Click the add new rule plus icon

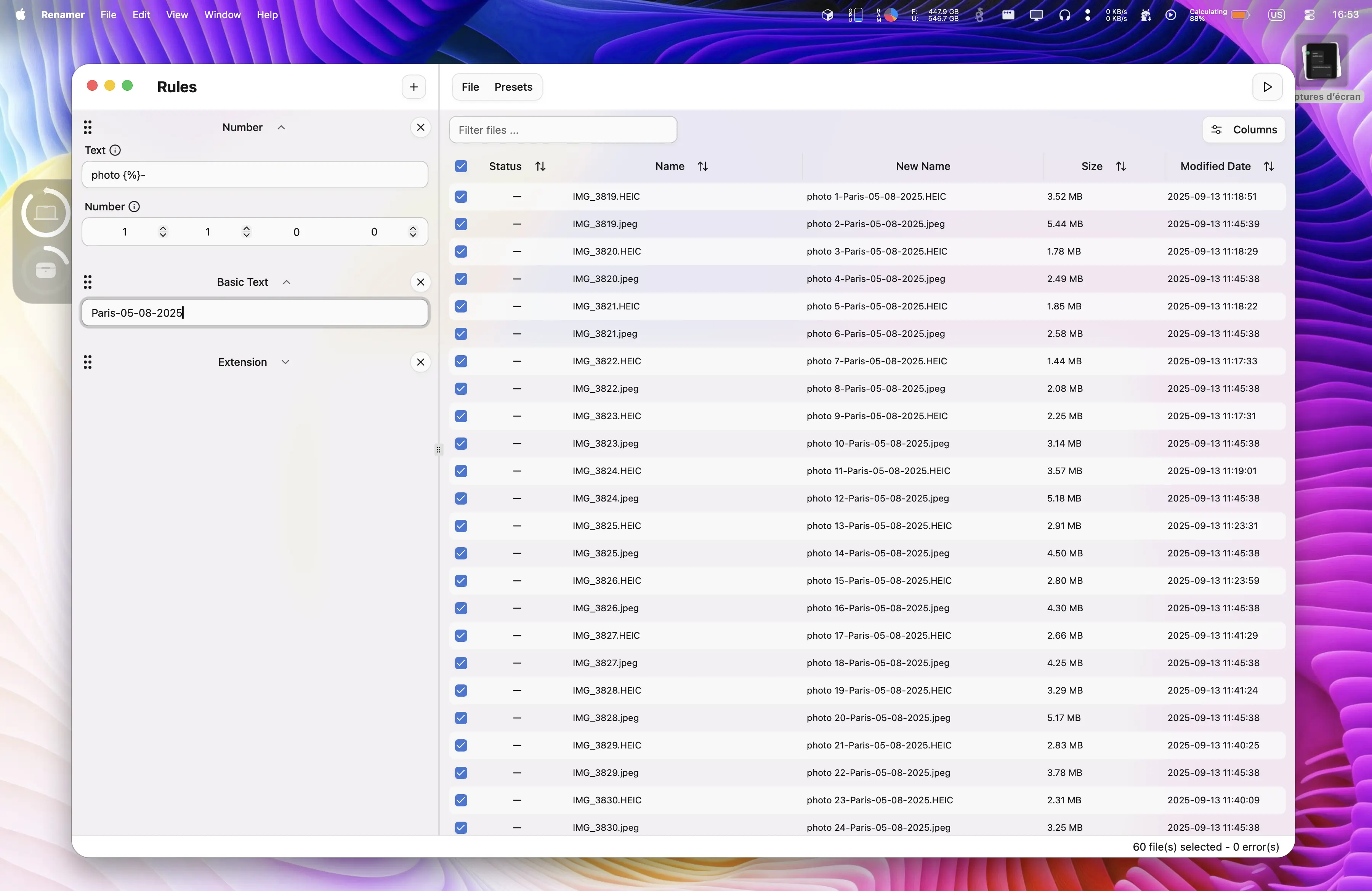(x=414, y=87)
